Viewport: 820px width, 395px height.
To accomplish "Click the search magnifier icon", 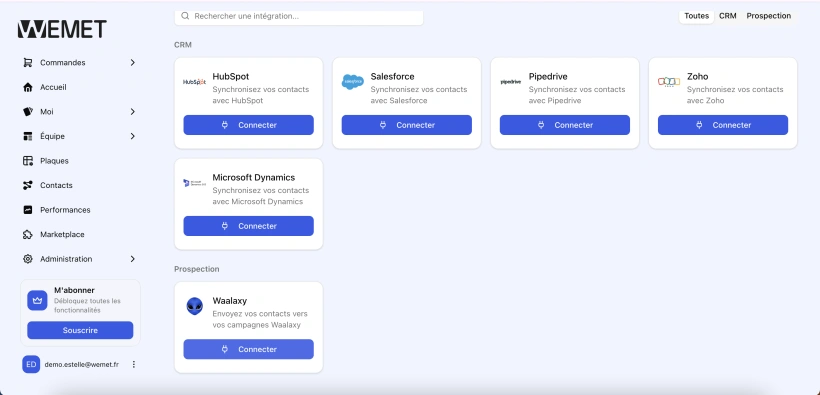I will [185, 16].
